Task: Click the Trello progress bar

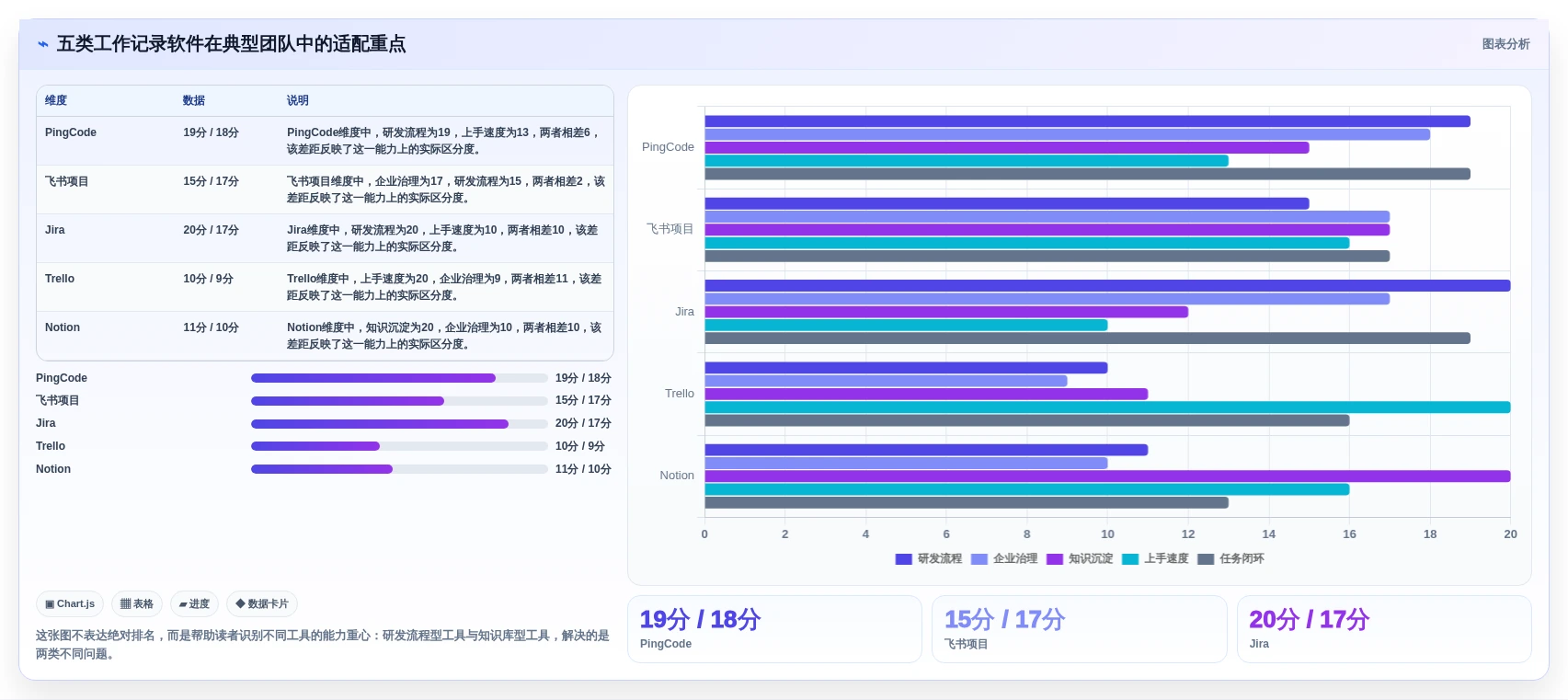Action: pyautogui.click(x=399, y=446)
